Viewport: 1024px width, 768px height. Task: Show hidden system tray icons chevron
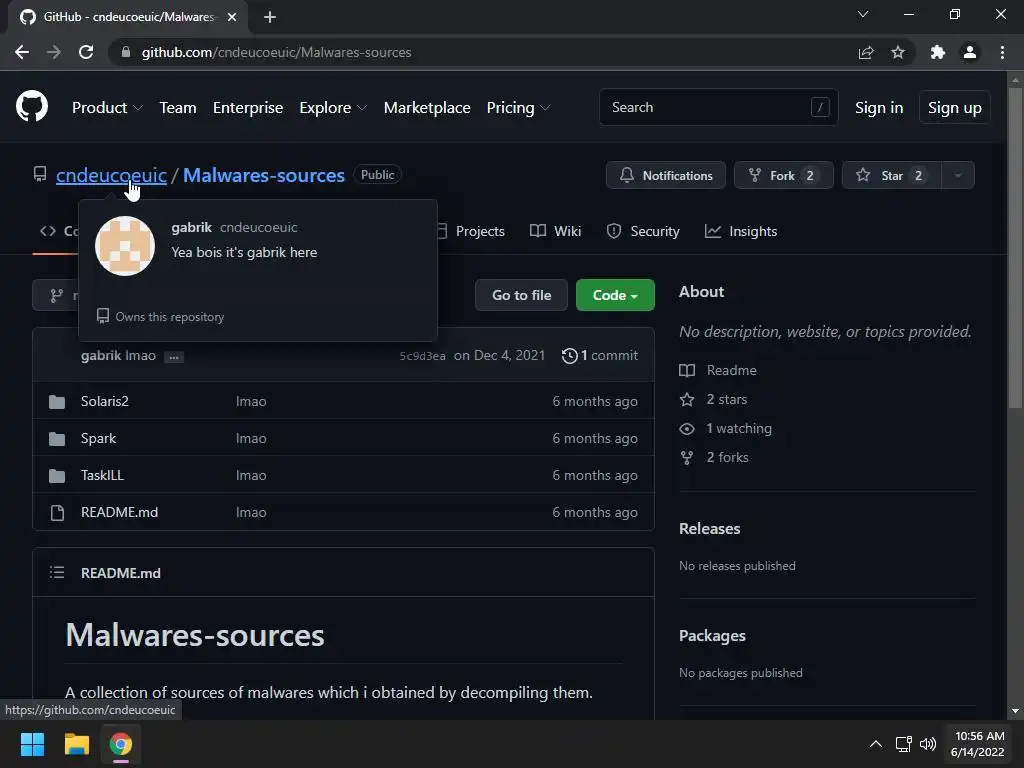pyautogui.click(x=876, y=744)
